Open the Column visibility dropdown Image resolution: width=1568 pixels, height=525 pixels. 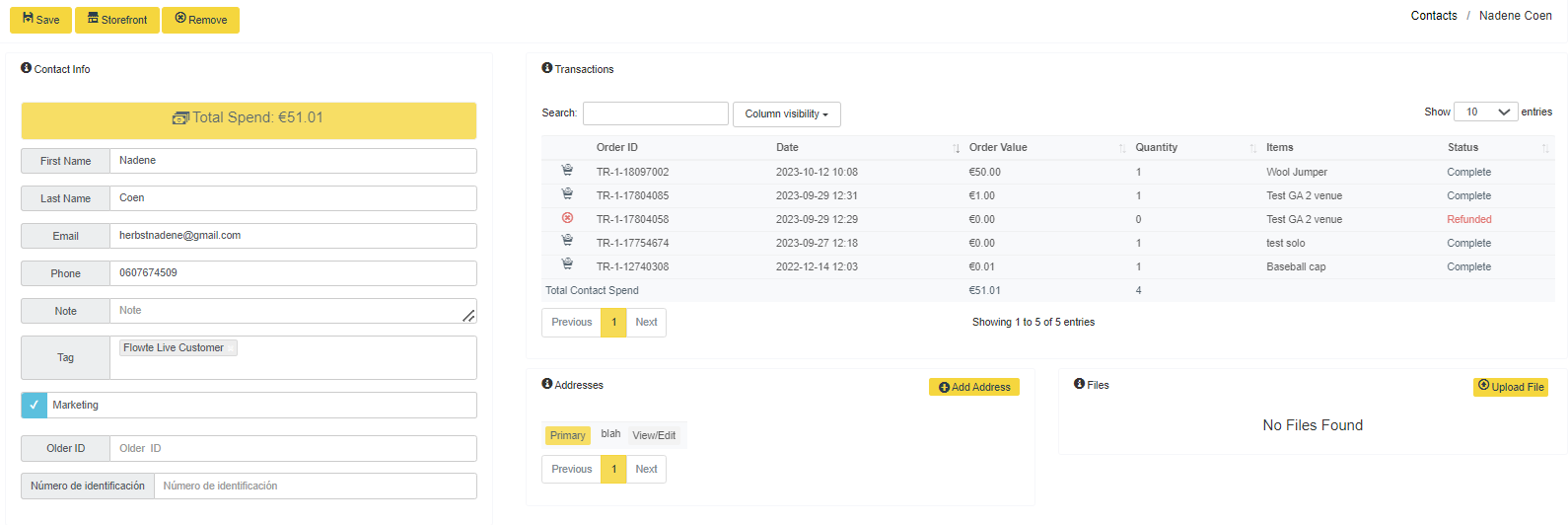coord(786,114)
